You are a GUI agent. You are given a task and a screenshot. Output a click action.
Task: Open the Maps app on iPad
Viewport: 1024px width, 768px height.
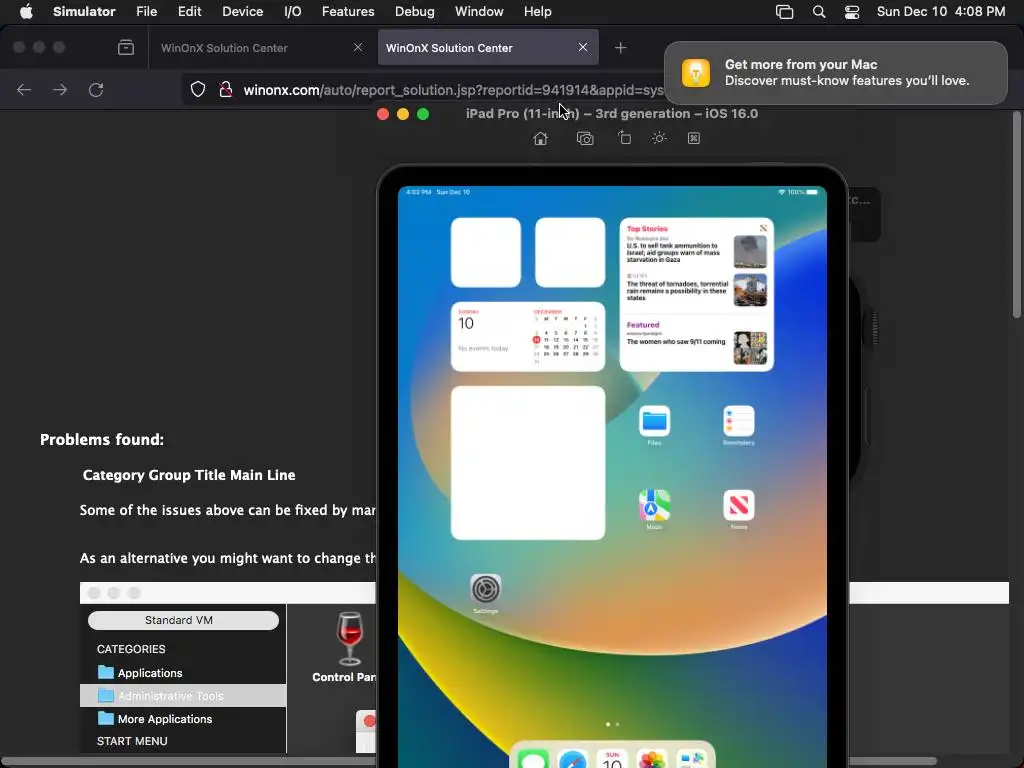click(x=654, y=505)
